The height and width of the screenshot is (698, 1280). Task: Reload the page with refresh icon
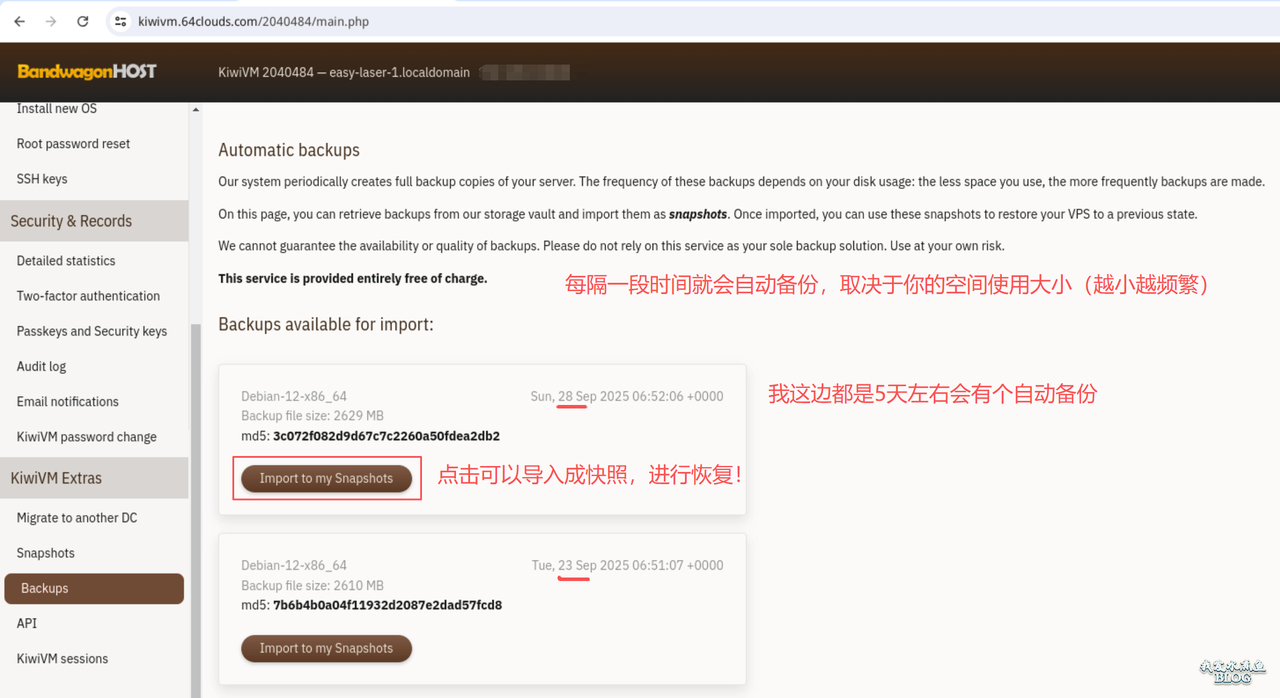pos(83,21)
